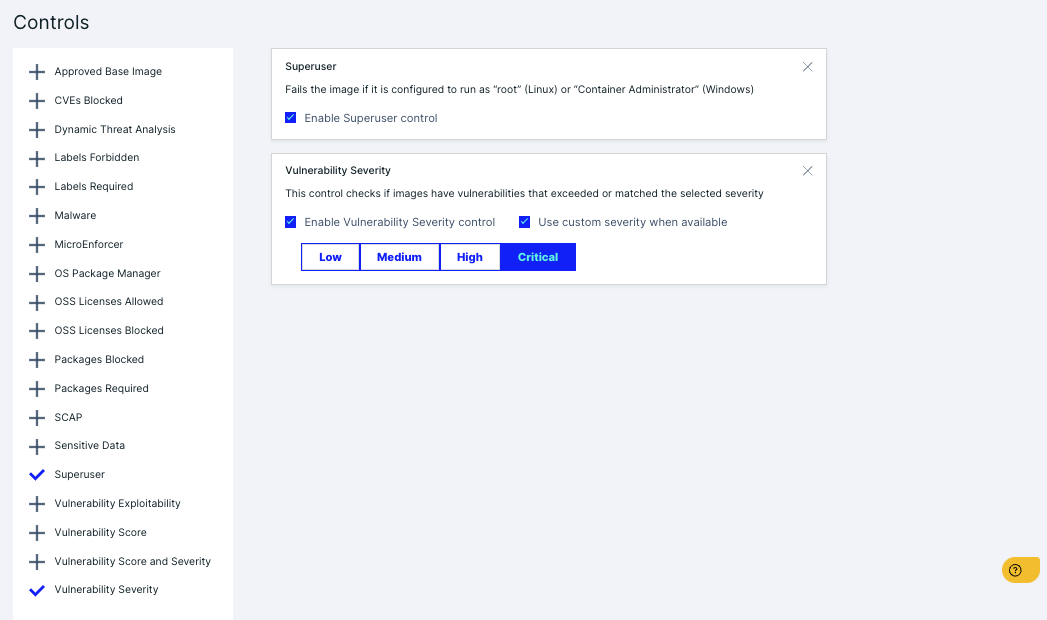Choose High on the severity selector
1047x620 pixels.
(x=469, y=256)
